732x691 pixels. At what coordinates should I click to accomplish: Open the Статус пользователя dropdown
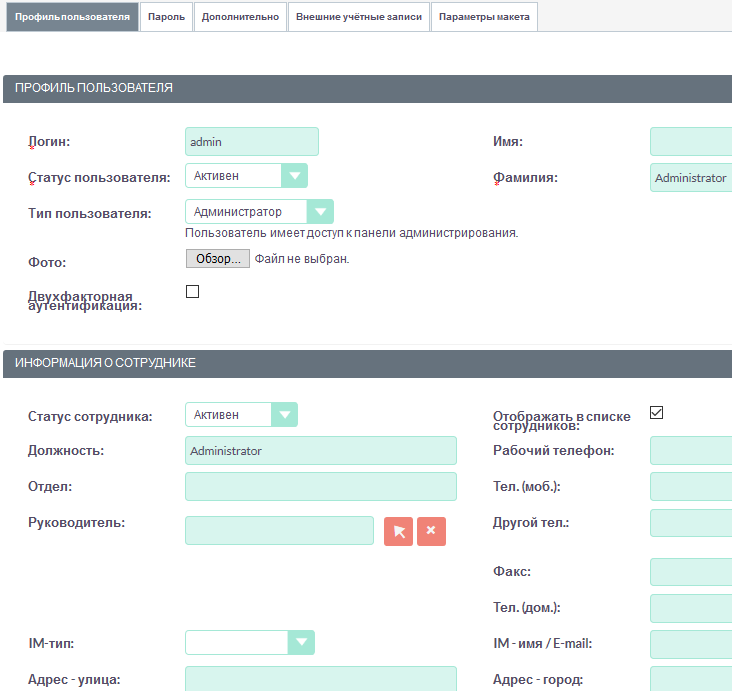click(246, 176)
